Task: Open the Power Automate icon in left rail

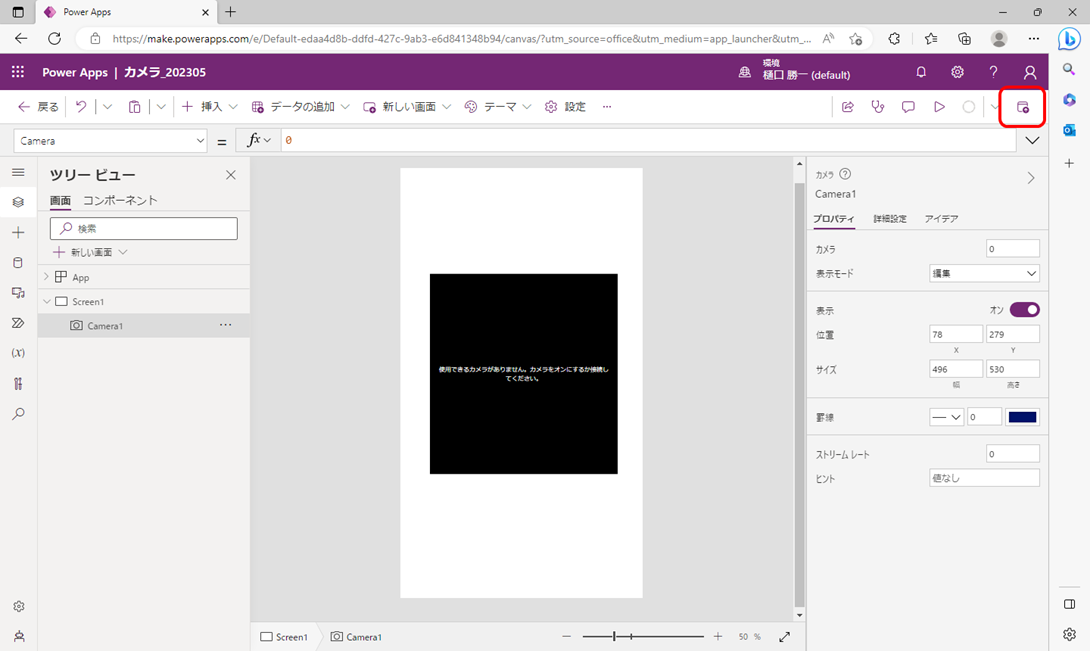Action: [x=19, y=323]
